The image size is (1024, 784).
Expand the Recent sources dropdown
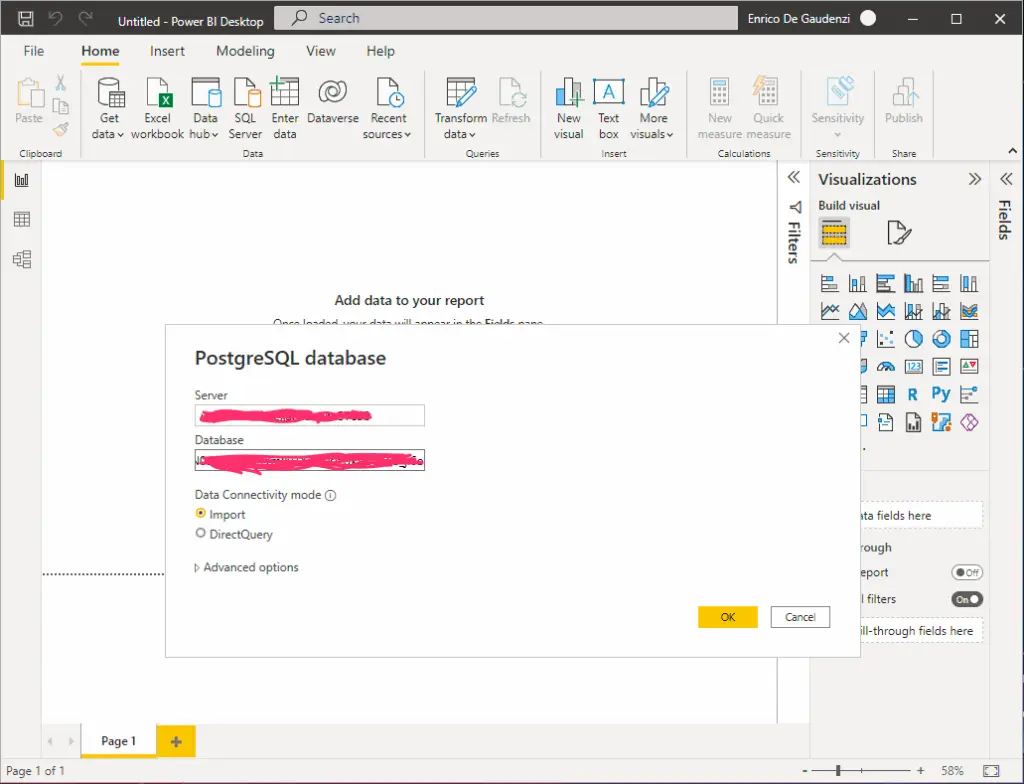pos(388,134)
